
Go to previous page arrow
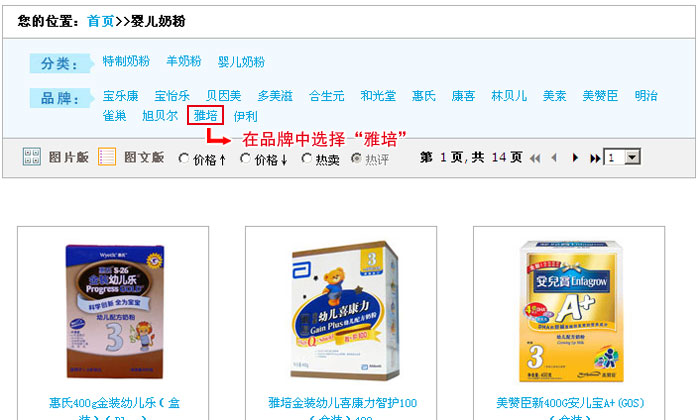[554, 158]
